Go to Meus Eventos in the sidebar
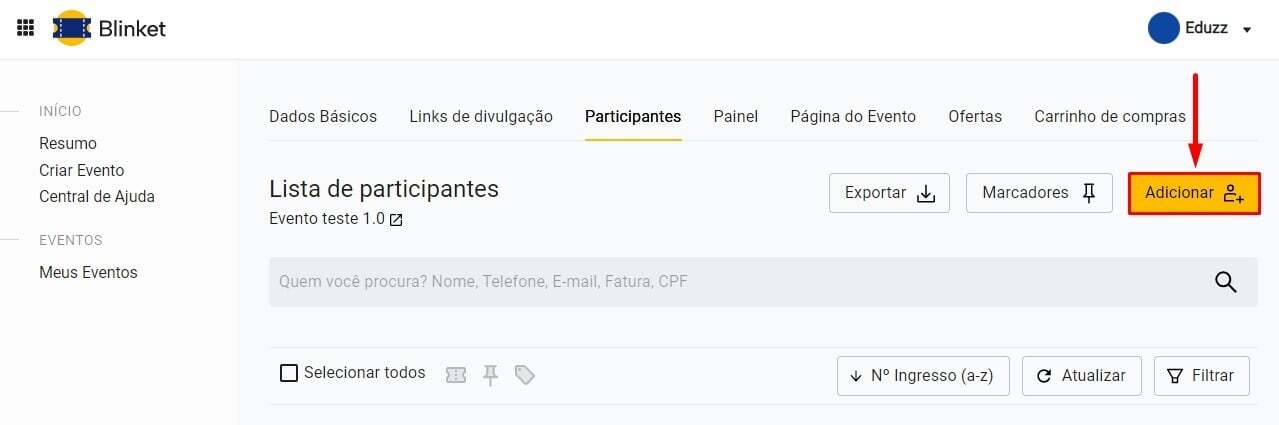 coord(88,272)
